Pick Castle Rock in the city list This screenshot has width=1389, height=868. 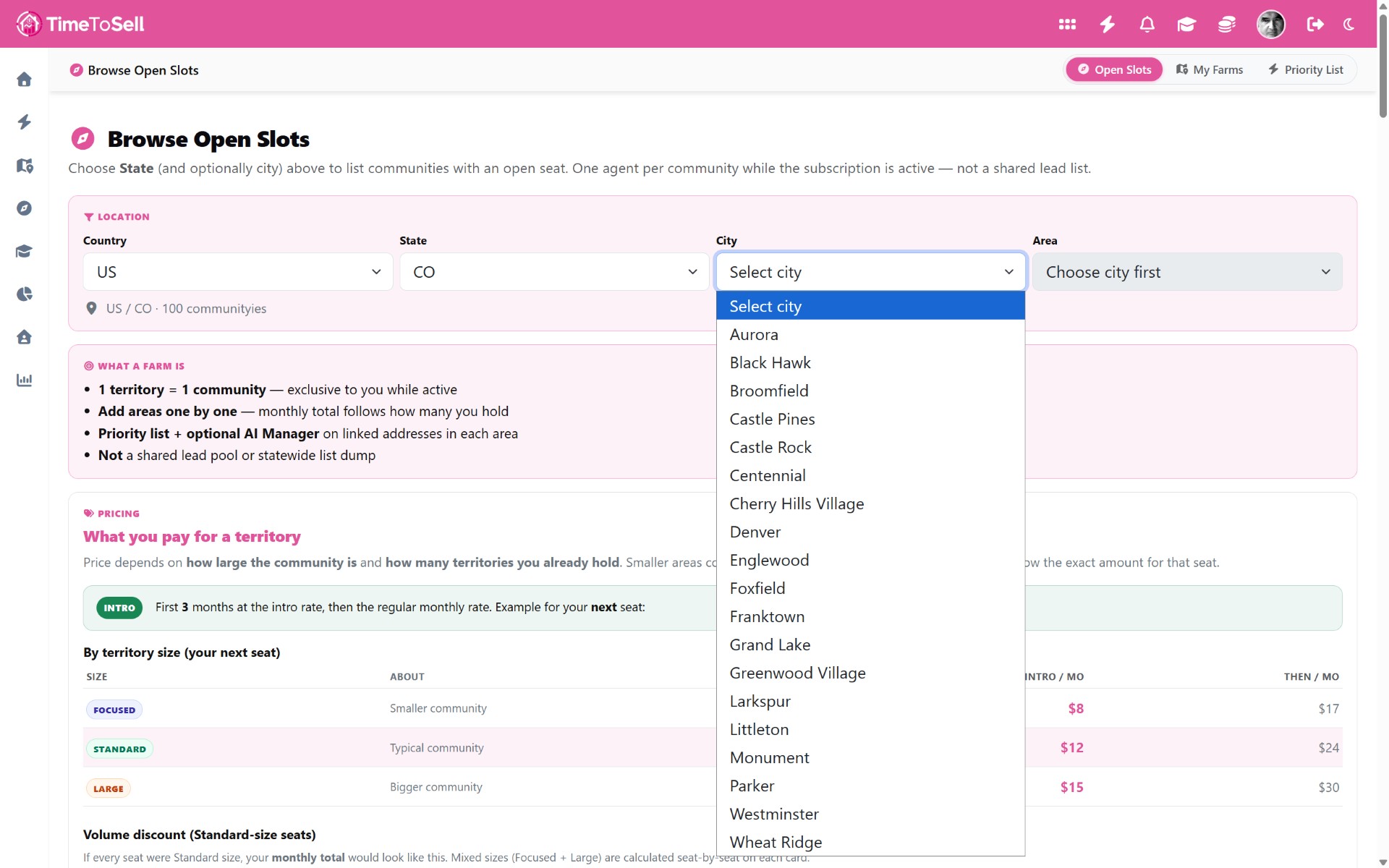[870, 447]
